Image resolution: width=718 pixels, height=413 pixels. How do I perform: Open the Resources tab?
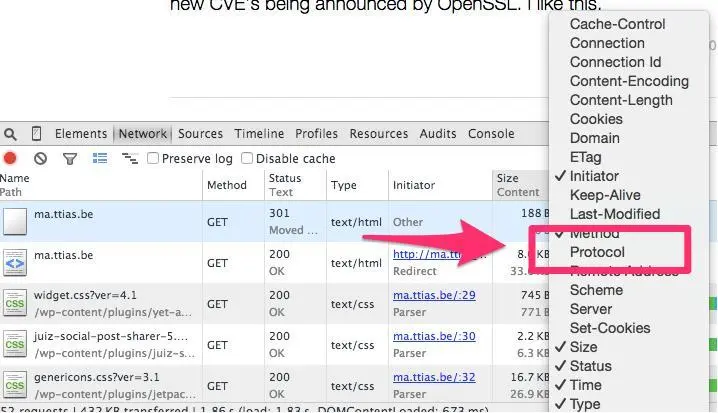pos(379,134)
